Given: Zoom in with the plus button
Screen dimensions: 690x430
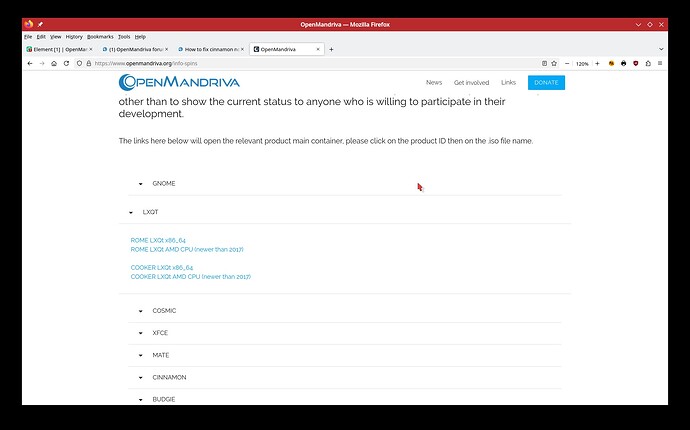Looking at the screenshot, I should pos(597,63).
